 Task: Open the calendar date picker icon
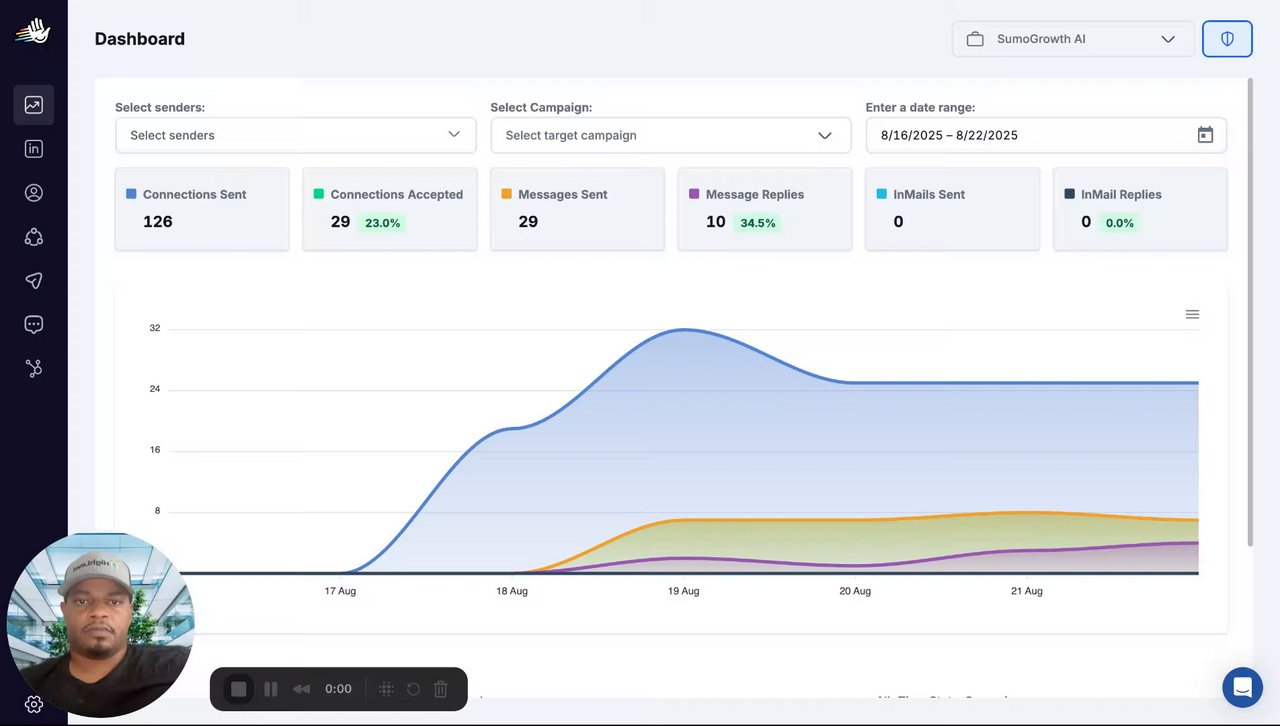tap(1205, 135)
